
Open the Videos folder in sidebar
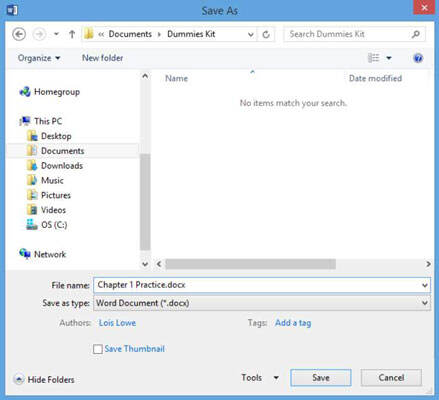[53, 210]
